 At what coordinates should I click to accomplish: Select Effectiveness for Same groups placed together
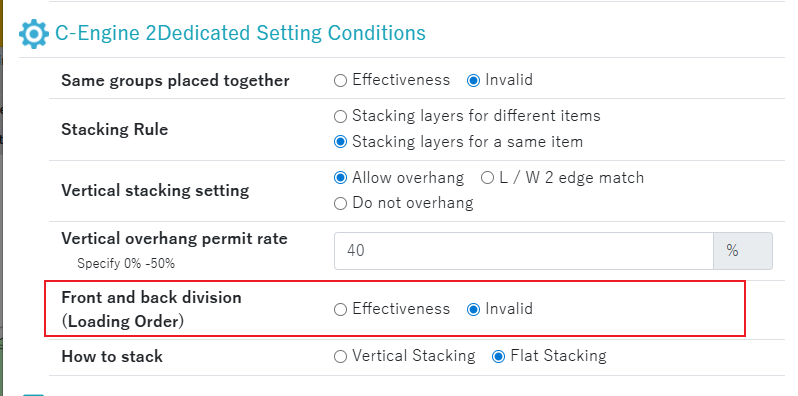click(340, 80)
